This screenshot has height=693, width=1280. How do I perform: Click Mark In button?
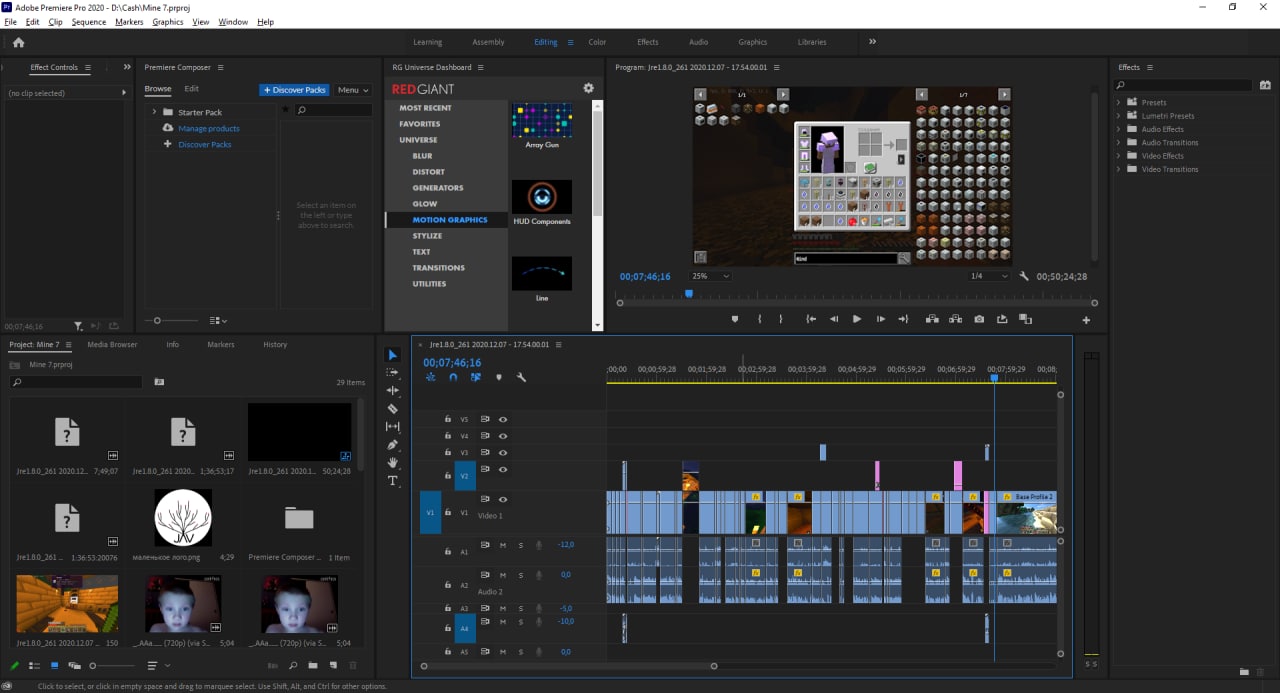760,319
